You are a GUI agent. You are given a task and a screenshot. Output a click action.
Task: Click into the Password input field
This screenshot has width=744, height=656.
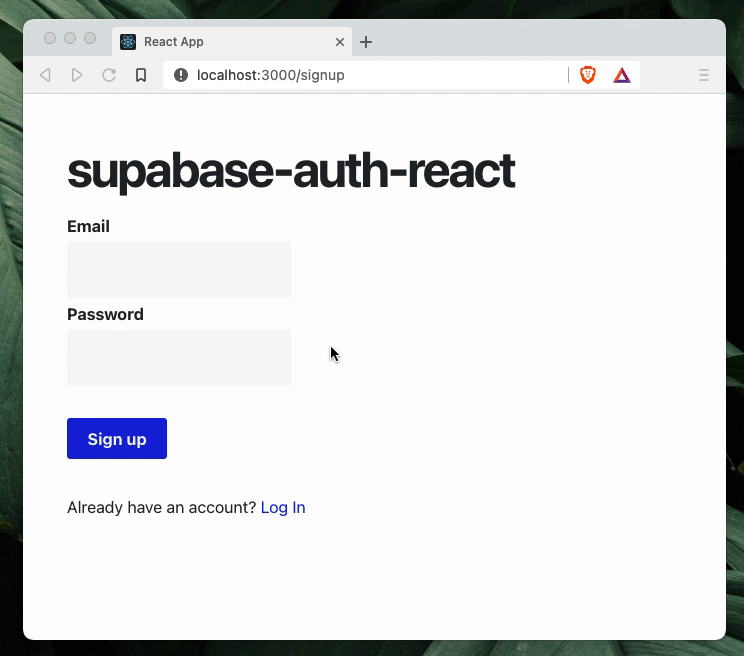point(179,358)
